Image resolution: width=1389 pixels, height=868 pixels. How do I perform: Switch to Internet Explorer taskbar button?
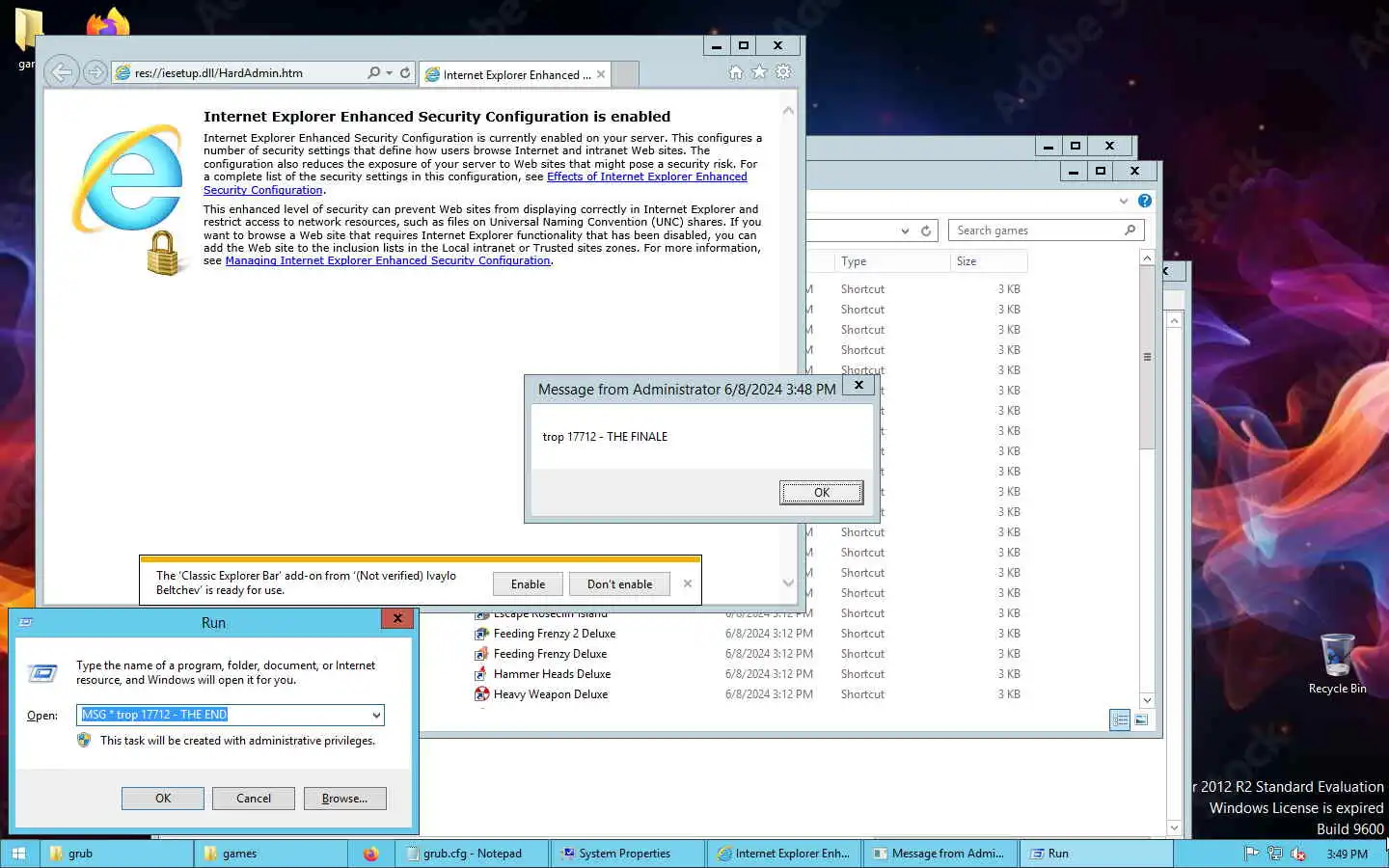click(783, 854)
